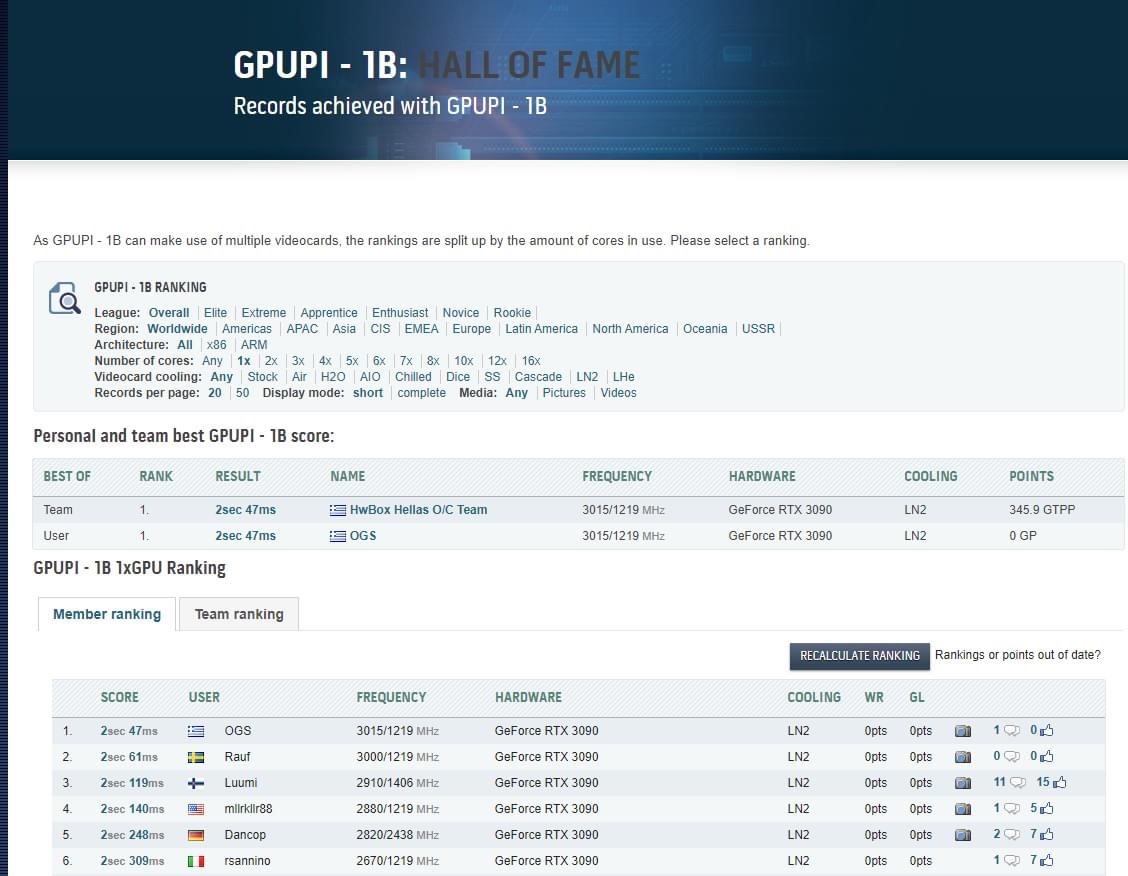Click comment bubble icon in OGS ranking row
The width and height of the screenshot is (1128, 876).
[1011, 731]
